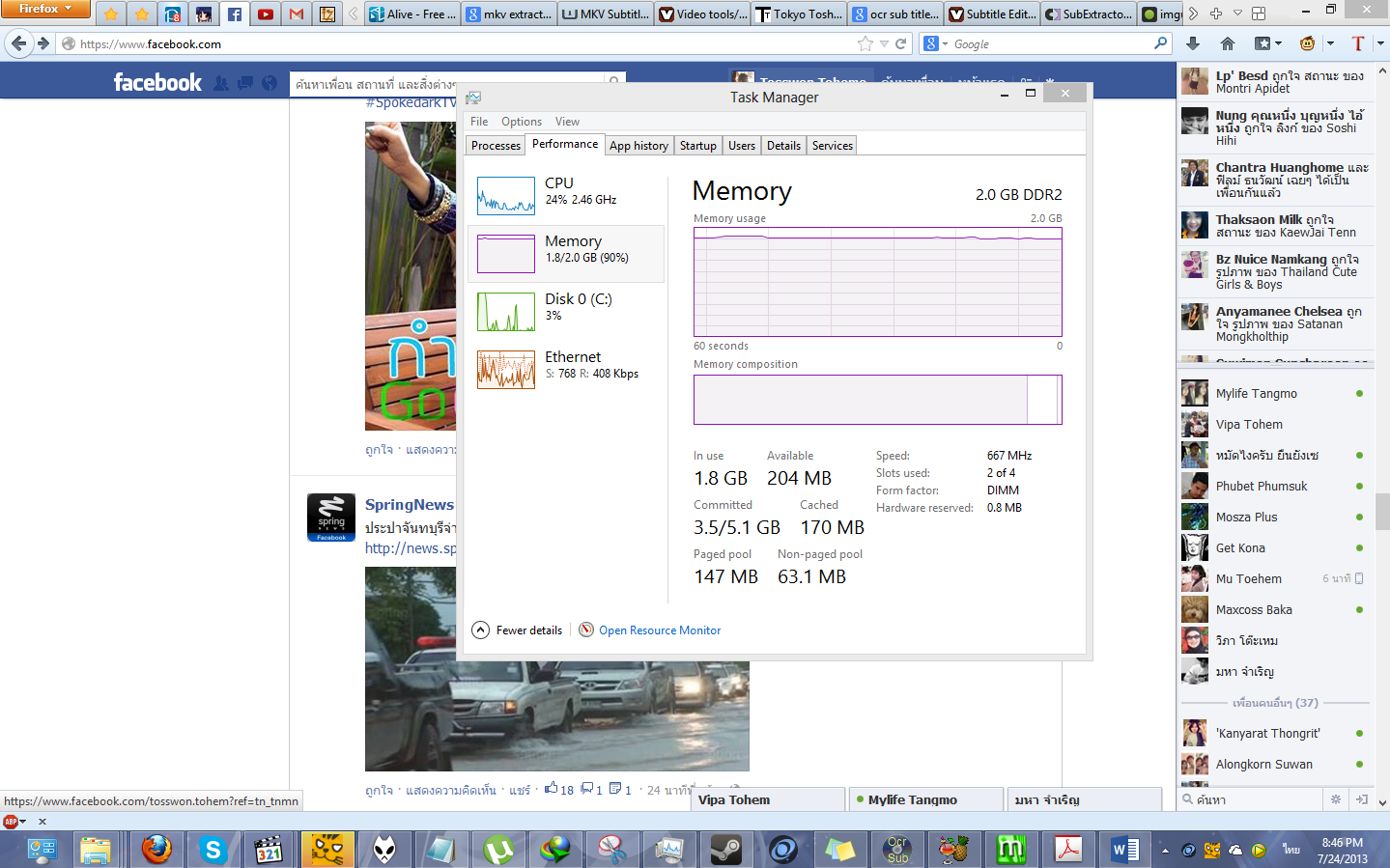Screen dimensions: 1390x868
Task: Open list all tabs dropdown
Action: click(1237, 14)
